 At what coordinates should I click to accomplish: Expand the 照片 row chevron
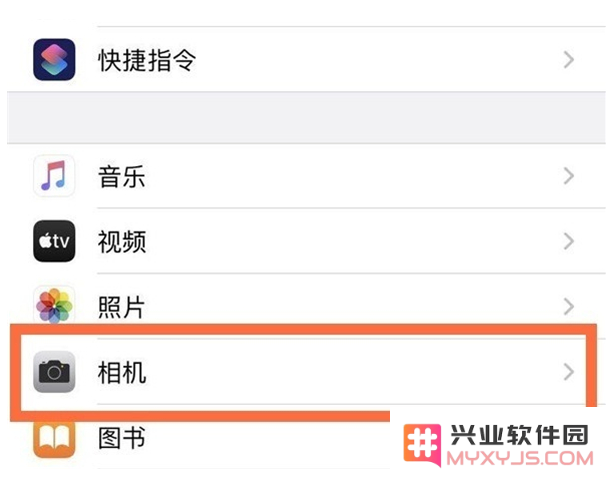(x=569, y=307)
